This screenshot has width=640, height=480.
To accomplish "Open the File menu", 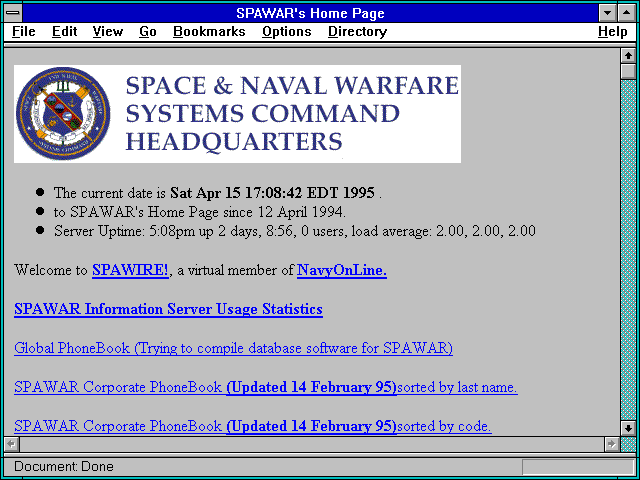I will click(x=24, y=31).
